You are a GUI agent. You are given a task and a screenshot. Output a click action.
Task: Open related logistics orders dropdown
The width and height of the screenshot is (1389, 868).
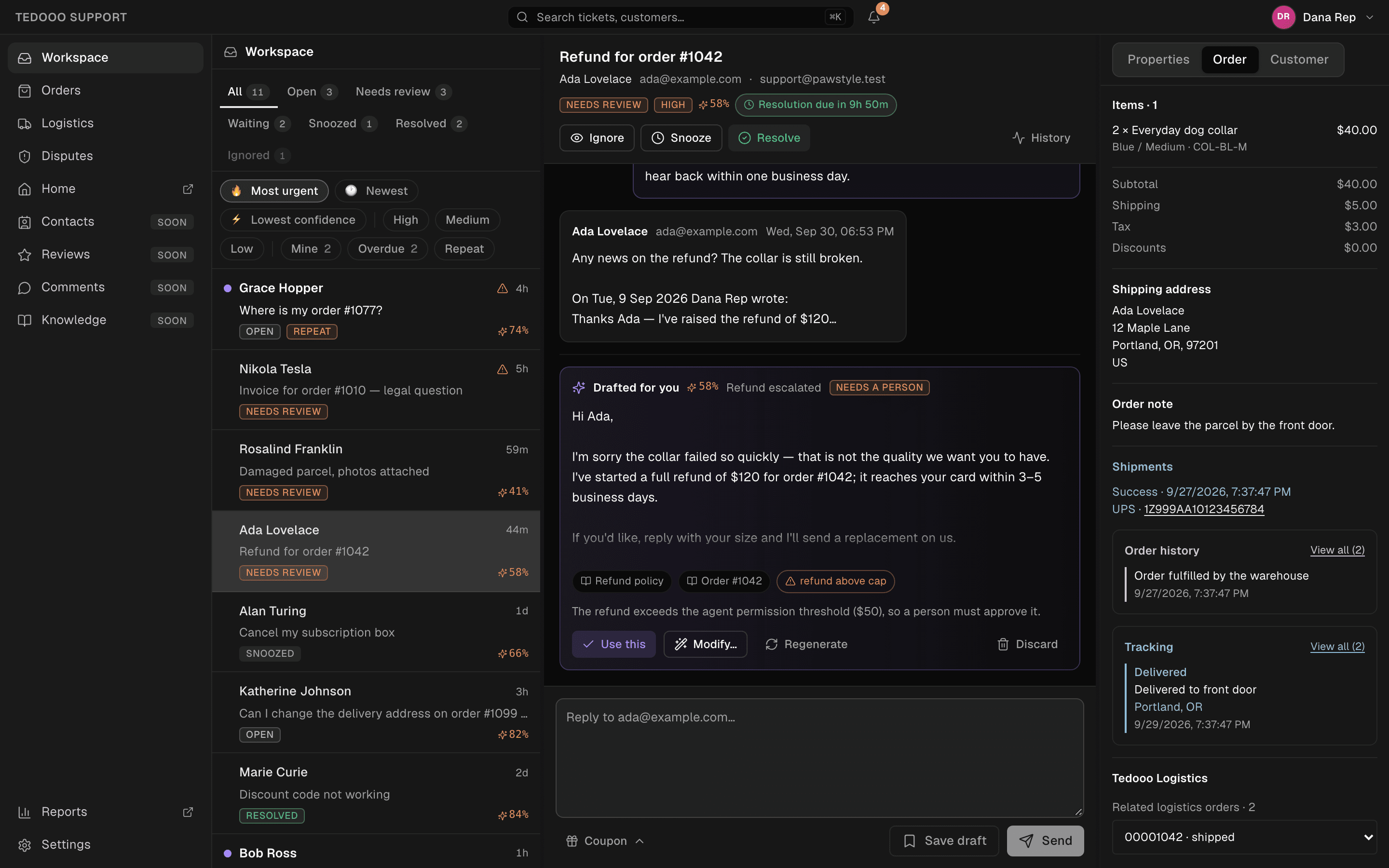pos(1244,837)
